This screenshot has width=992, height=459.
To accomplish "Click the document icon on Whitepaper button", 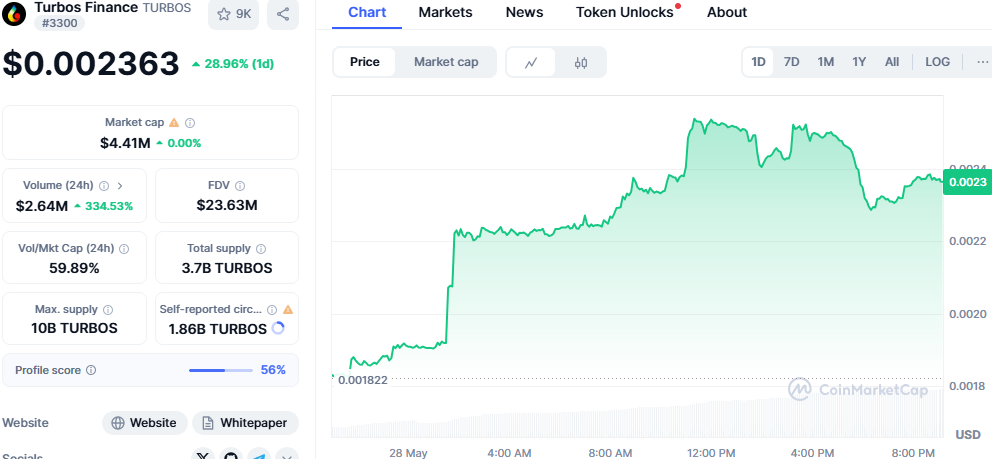I will (208, 423).
